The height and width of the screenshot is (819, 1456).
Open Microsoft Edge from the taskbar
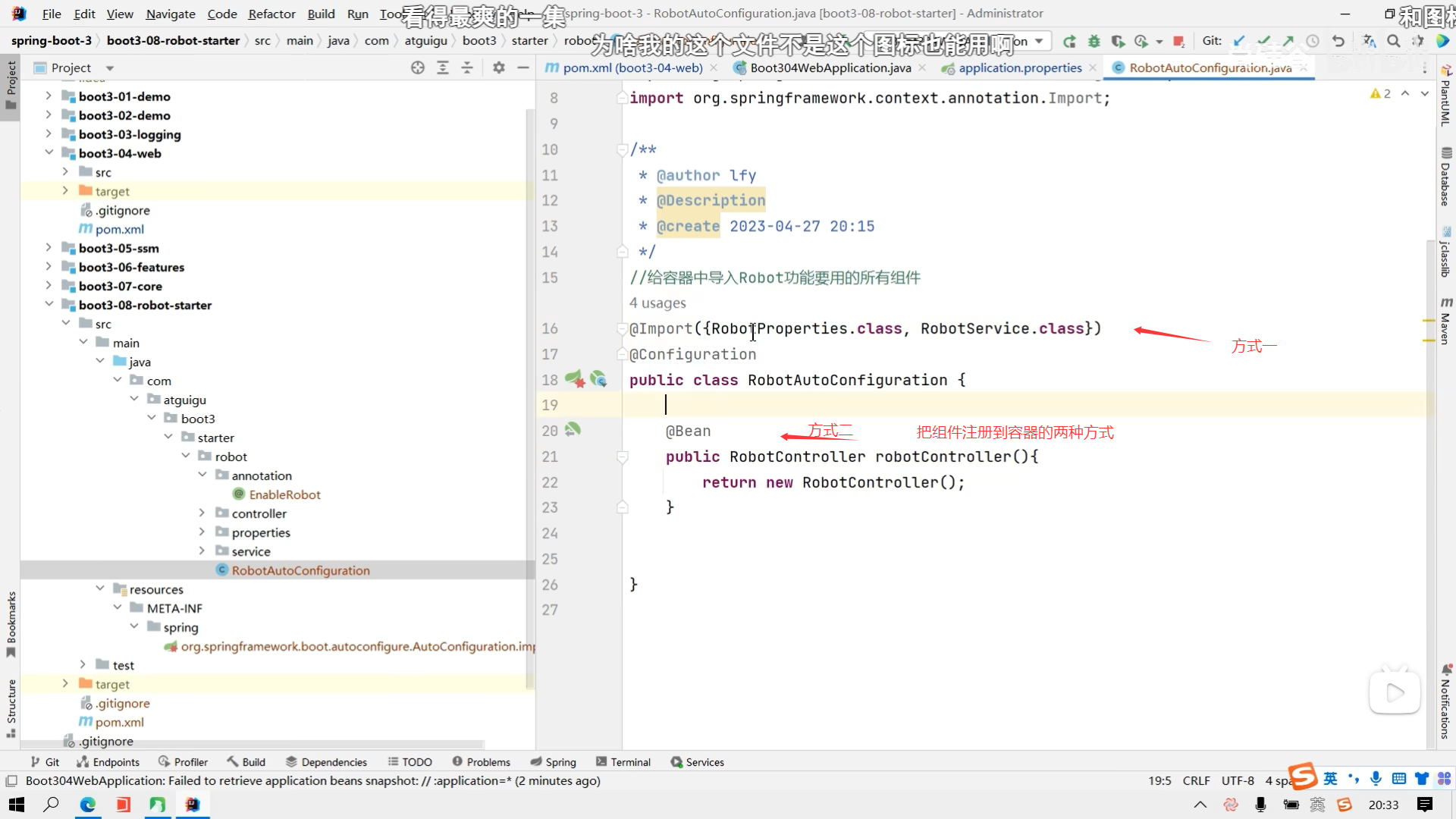pyautogui.click(x=88, y=805)
